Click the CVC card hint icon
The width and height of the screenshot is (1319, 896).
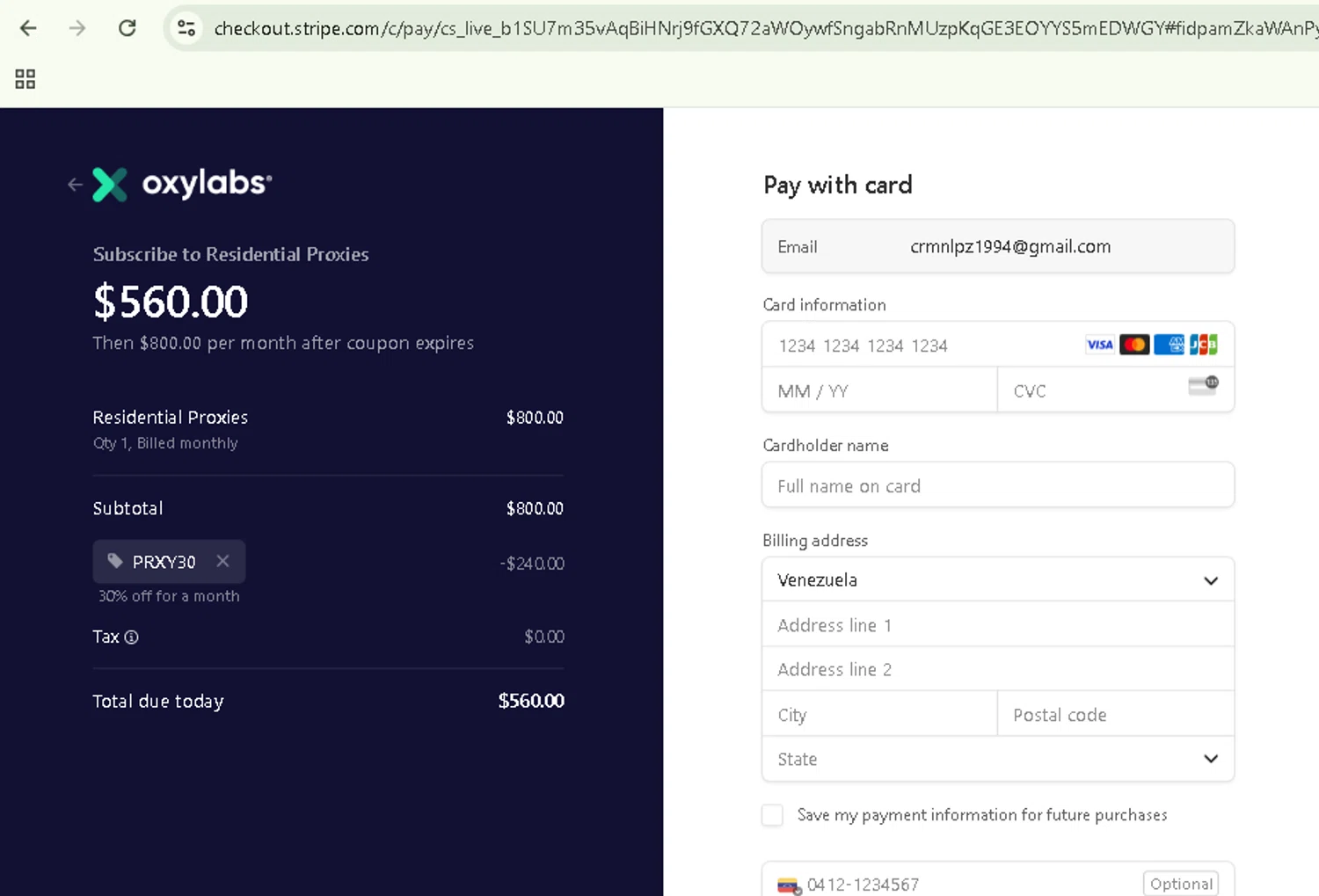1203,385
